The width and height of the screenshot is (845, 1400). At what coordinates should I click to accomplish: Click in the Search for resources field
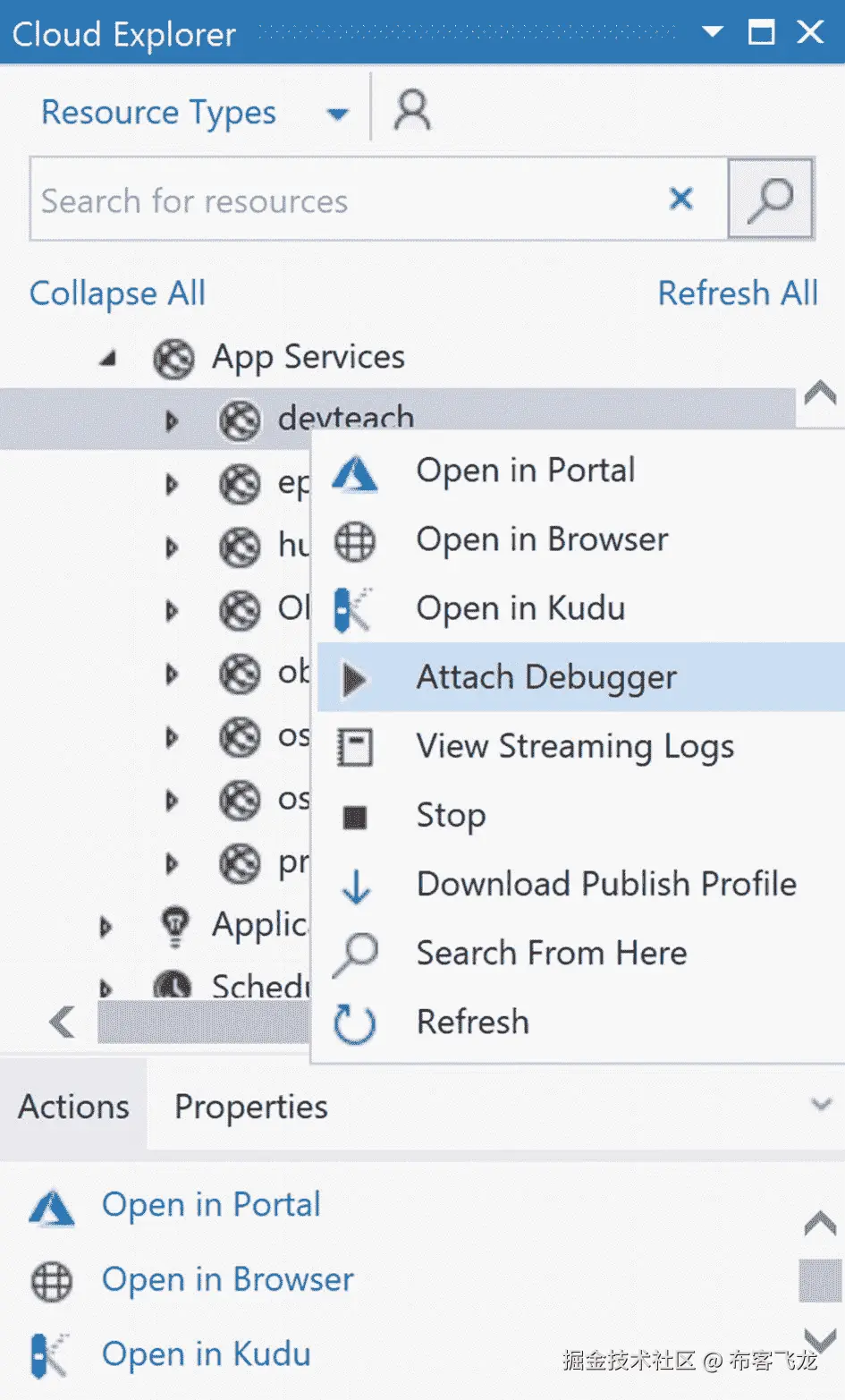click(x=340, y=200)
